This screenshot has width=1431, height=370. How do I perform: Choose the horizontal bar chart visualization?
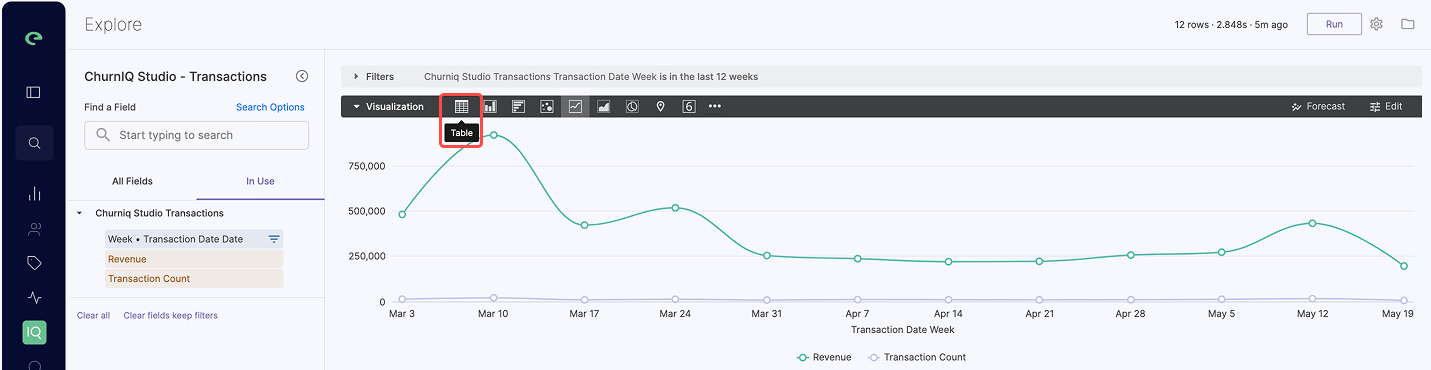518,106
